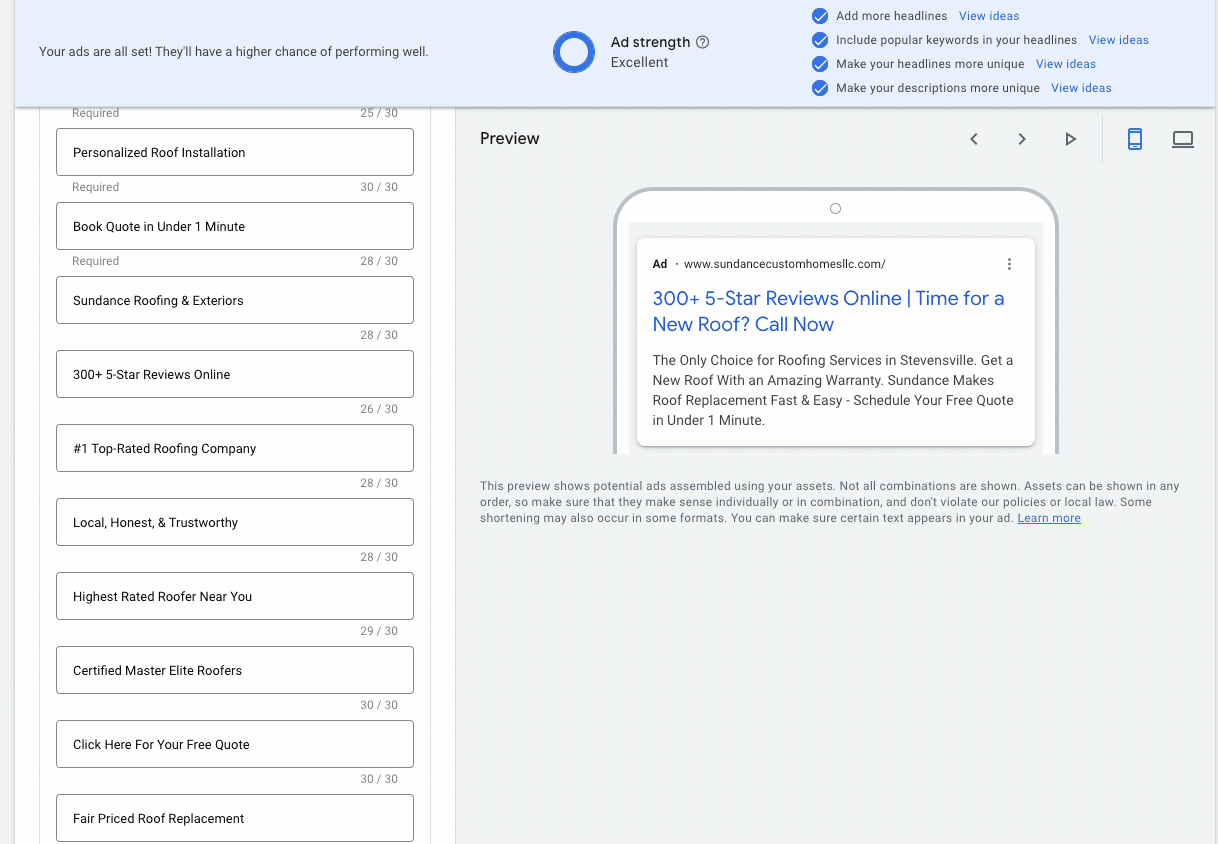
Task: View ideas for popular keywords
Action: click(1118, 40)
